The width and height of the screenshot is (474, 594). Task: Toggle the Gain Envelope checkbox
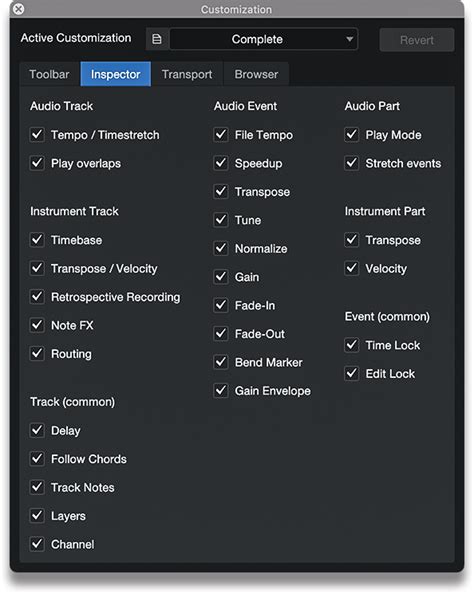(x=221, y=390)
